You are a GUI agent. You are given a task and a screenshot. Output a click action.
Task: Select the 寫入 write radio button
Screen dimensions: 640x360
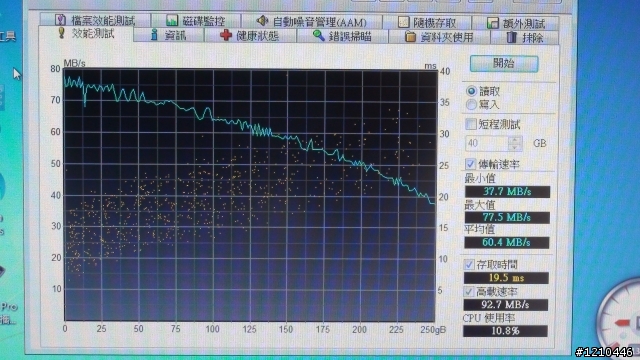coord(471,105)
